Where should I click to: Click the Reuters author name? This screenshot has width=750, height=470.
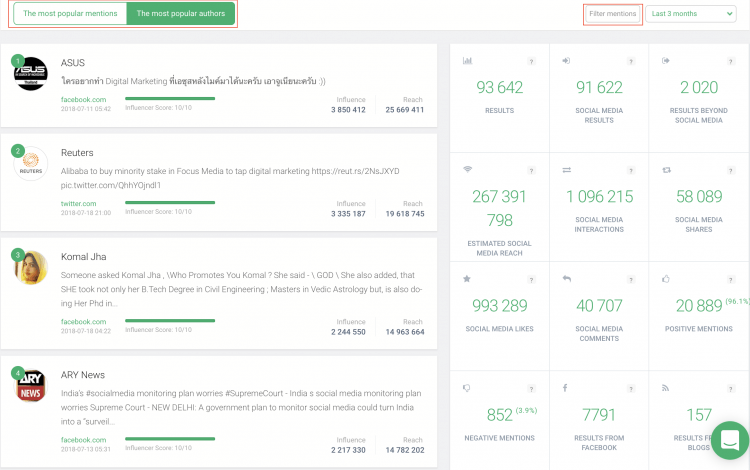point(77,153)
